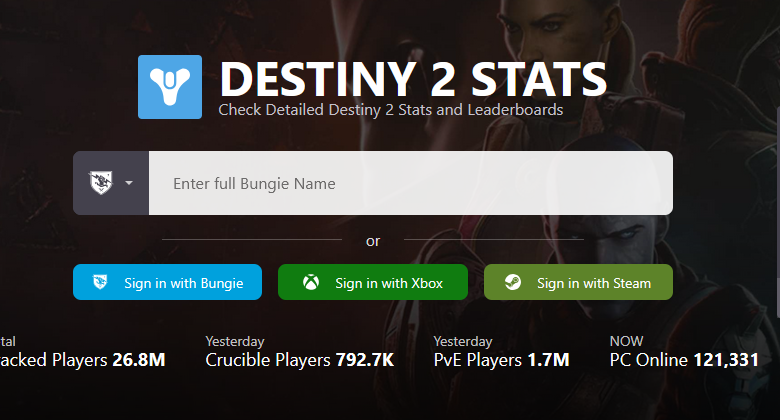Select the PC Online 121,331 counter
The width and height of the screenshot is (780, 420).
684,360
